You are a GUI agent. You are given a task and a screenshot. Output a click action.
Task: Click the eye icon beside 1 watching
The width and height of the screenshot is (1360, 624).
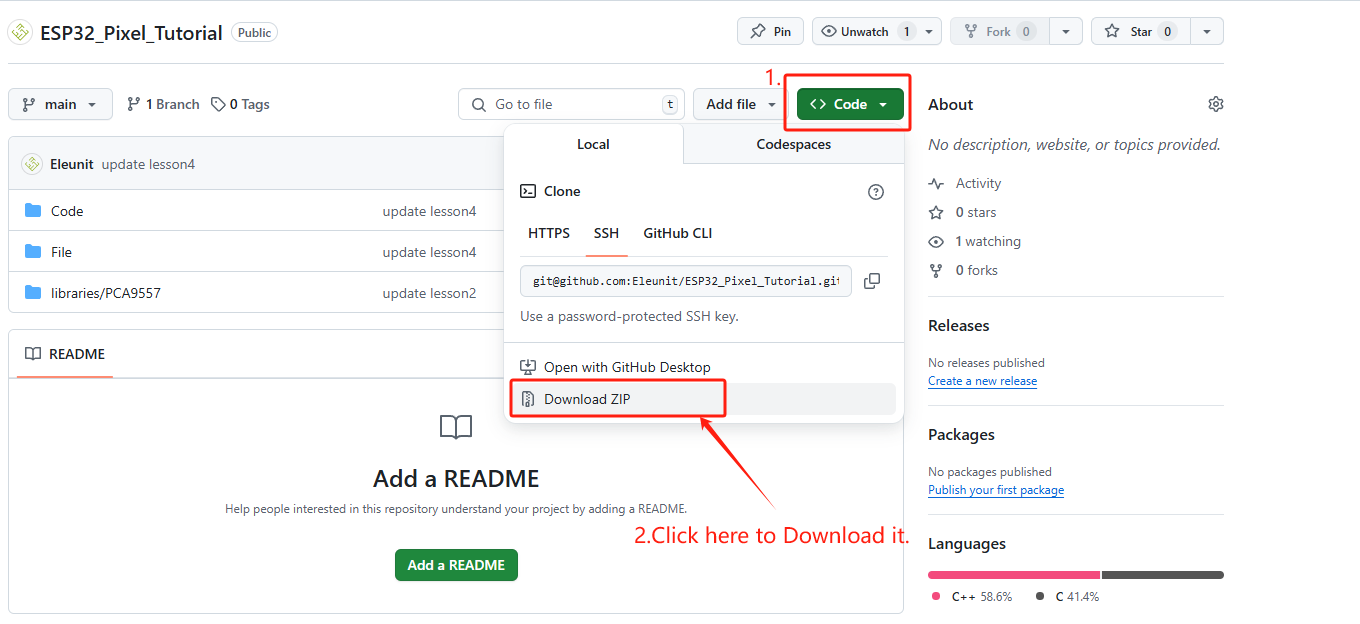tap(936, 242)
